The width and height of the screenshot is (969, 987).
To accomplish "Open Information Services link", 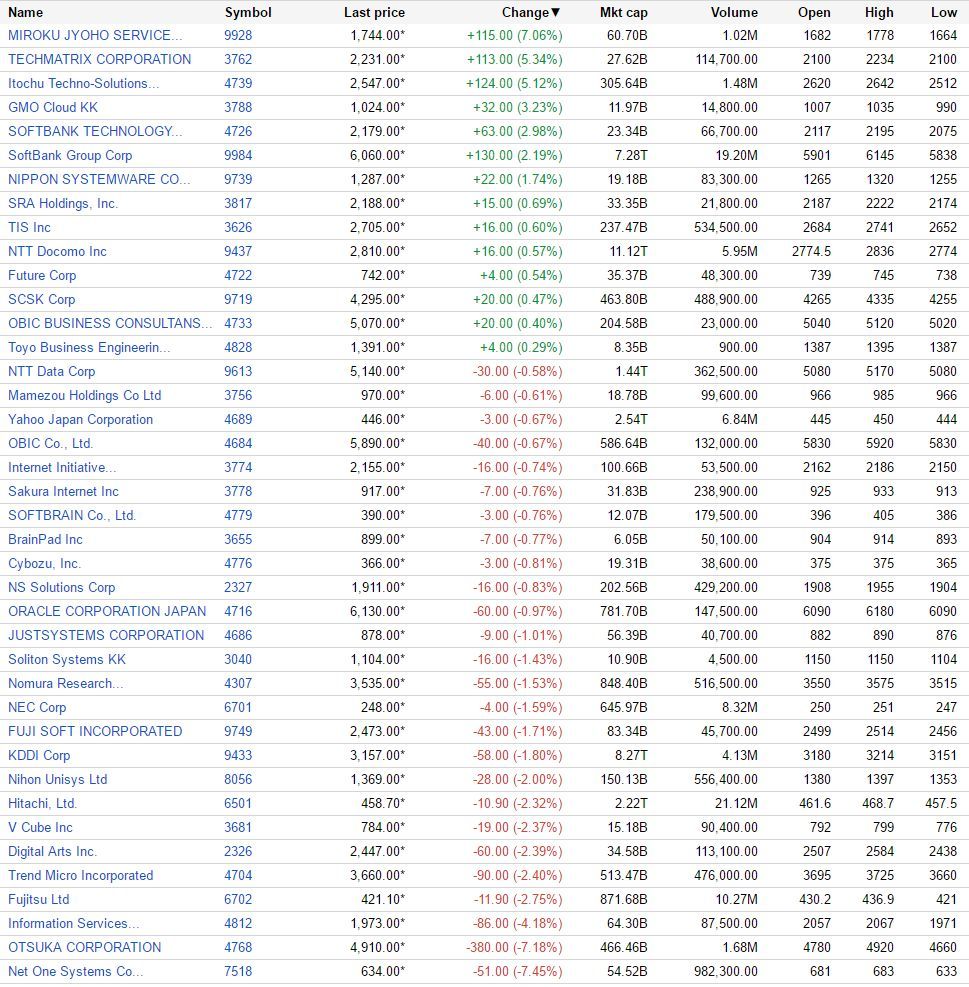I will point(74,923).
